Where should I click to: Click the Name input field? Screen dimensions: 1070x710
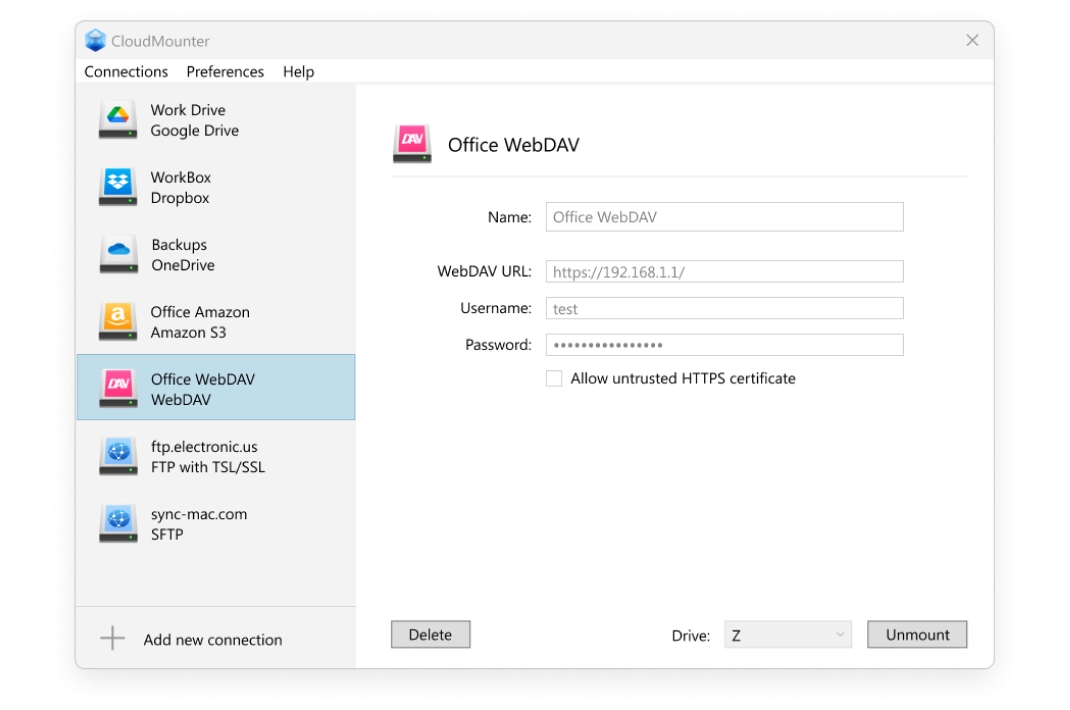[725, 217]
